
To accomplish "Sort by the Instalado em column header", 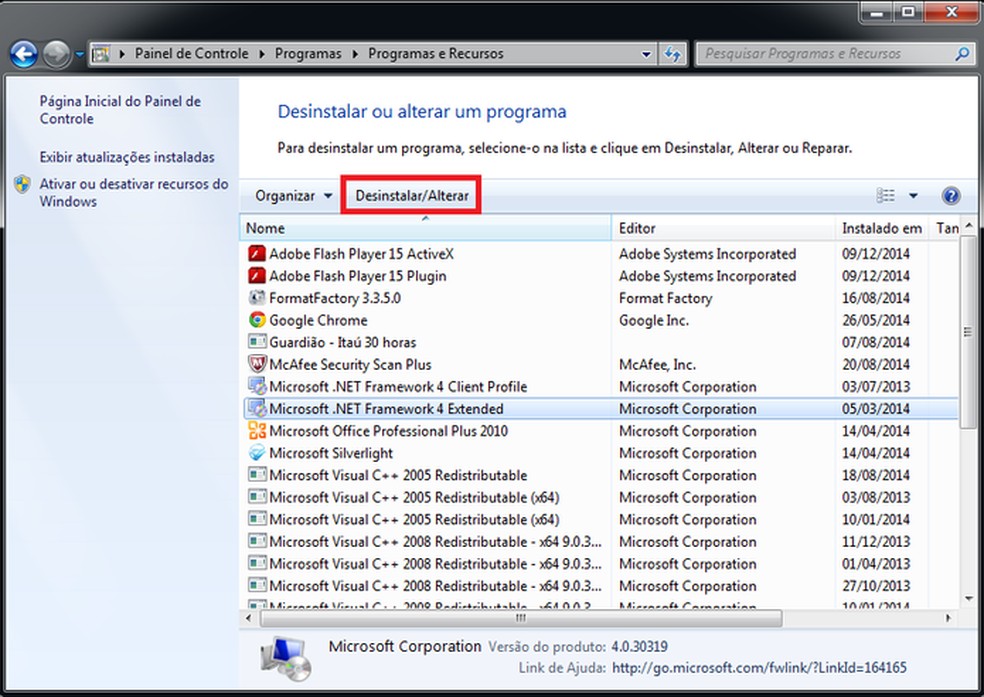I will 882,228.
